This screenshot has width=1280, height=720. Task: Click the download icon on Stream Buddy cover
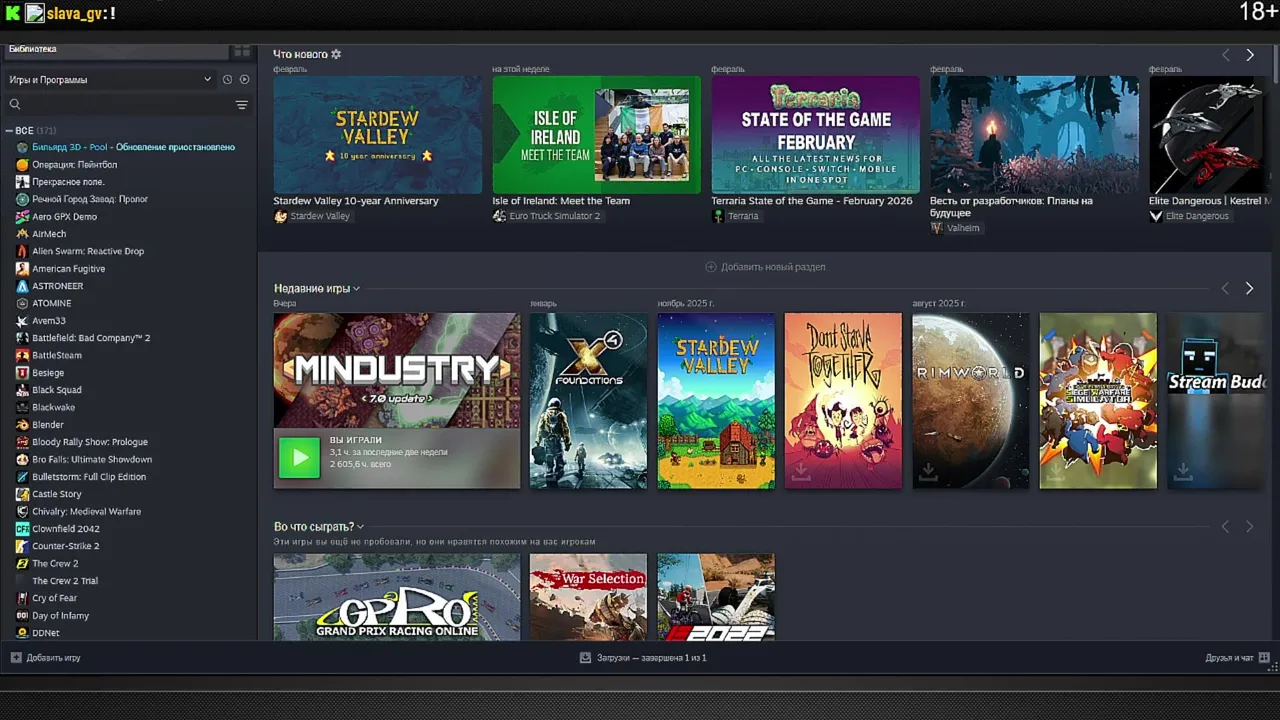pos(1183,471)
